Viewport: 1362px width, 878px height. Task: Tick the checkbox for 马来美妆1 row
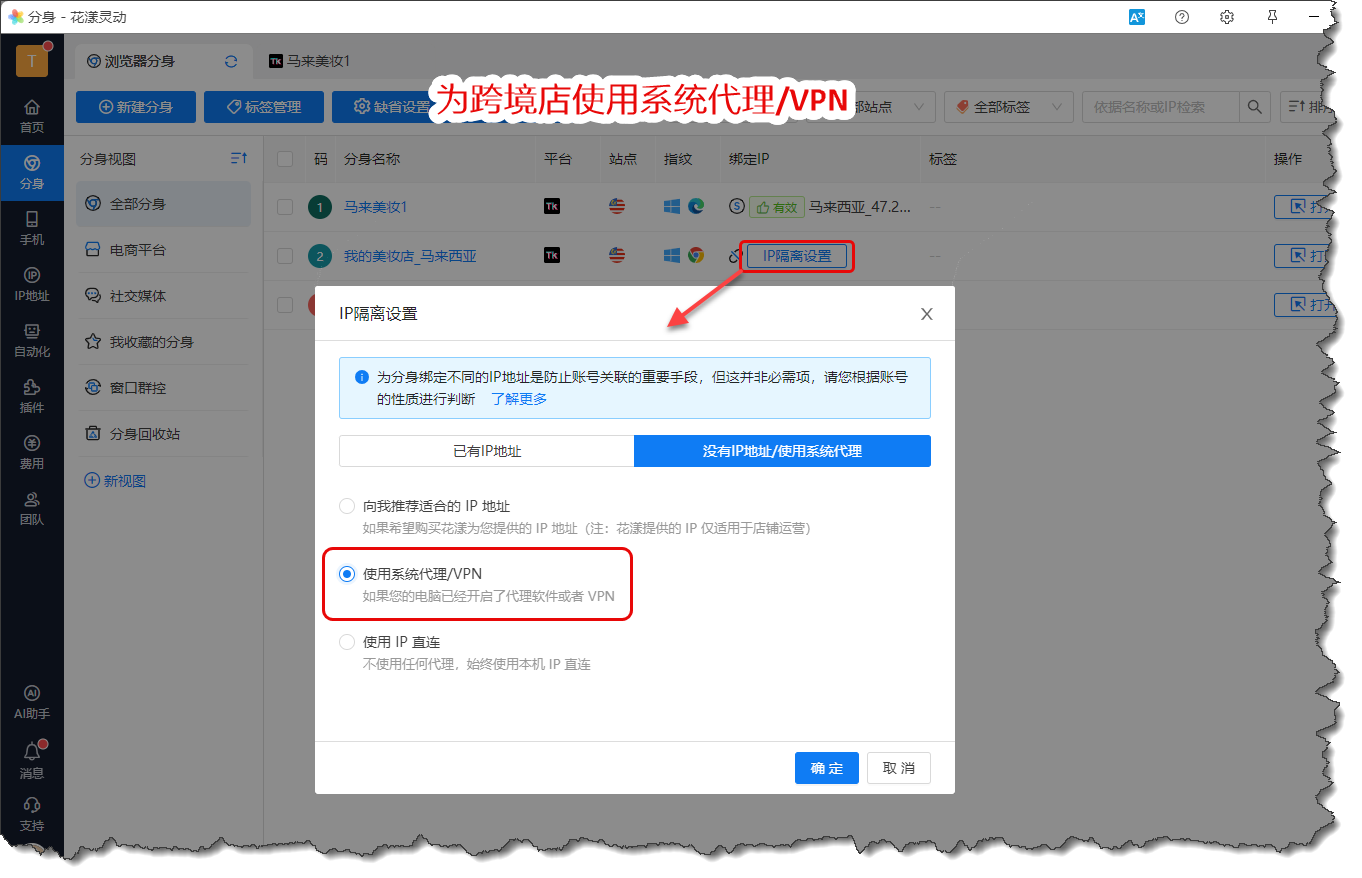pos(285,207)
